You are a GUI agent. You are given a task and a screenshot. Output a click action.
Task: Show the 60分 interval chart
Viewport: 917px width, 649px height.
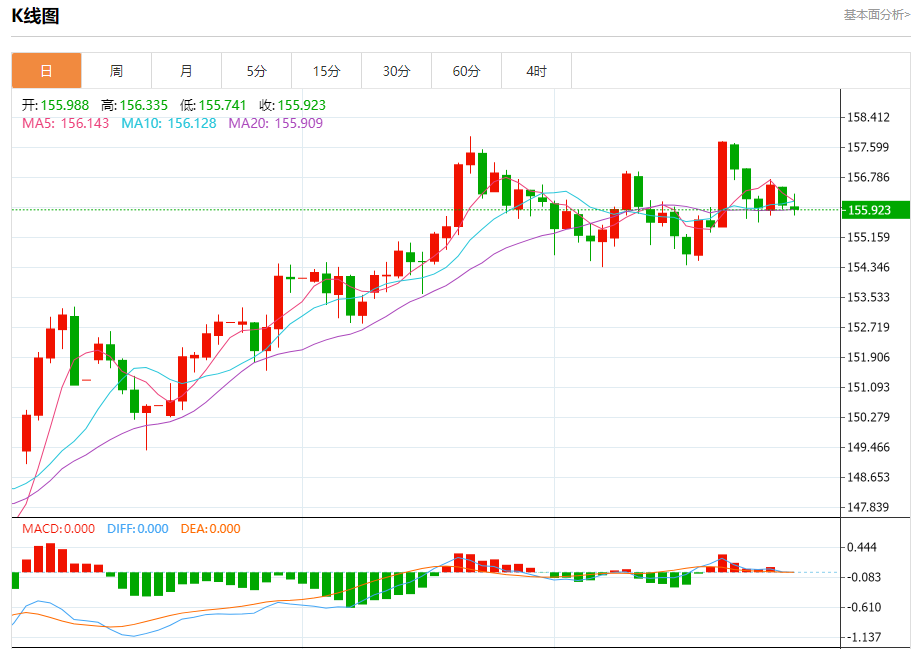point(466,71)
